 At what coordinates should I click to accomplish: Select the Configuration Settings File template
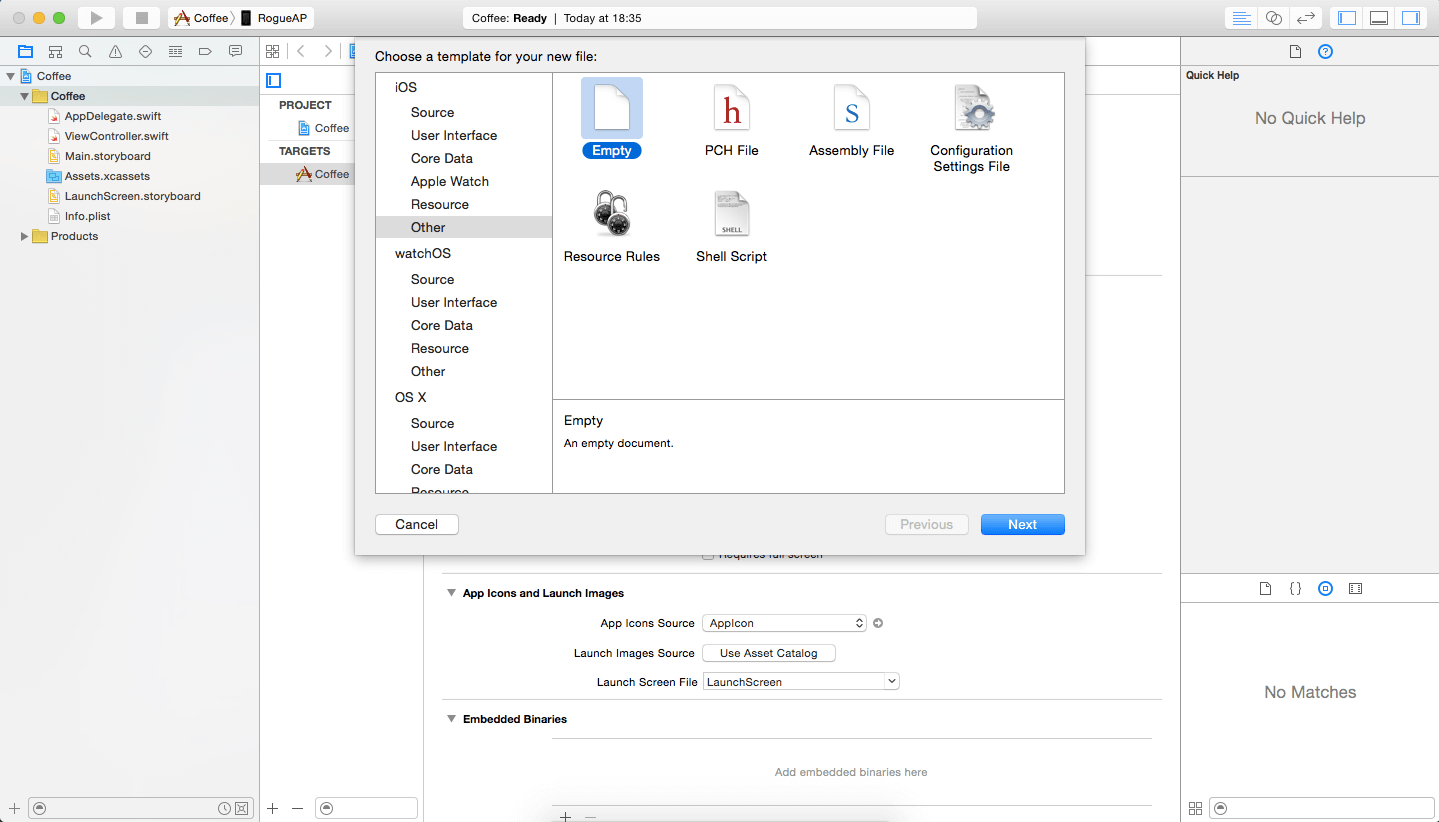pos(972,127)
